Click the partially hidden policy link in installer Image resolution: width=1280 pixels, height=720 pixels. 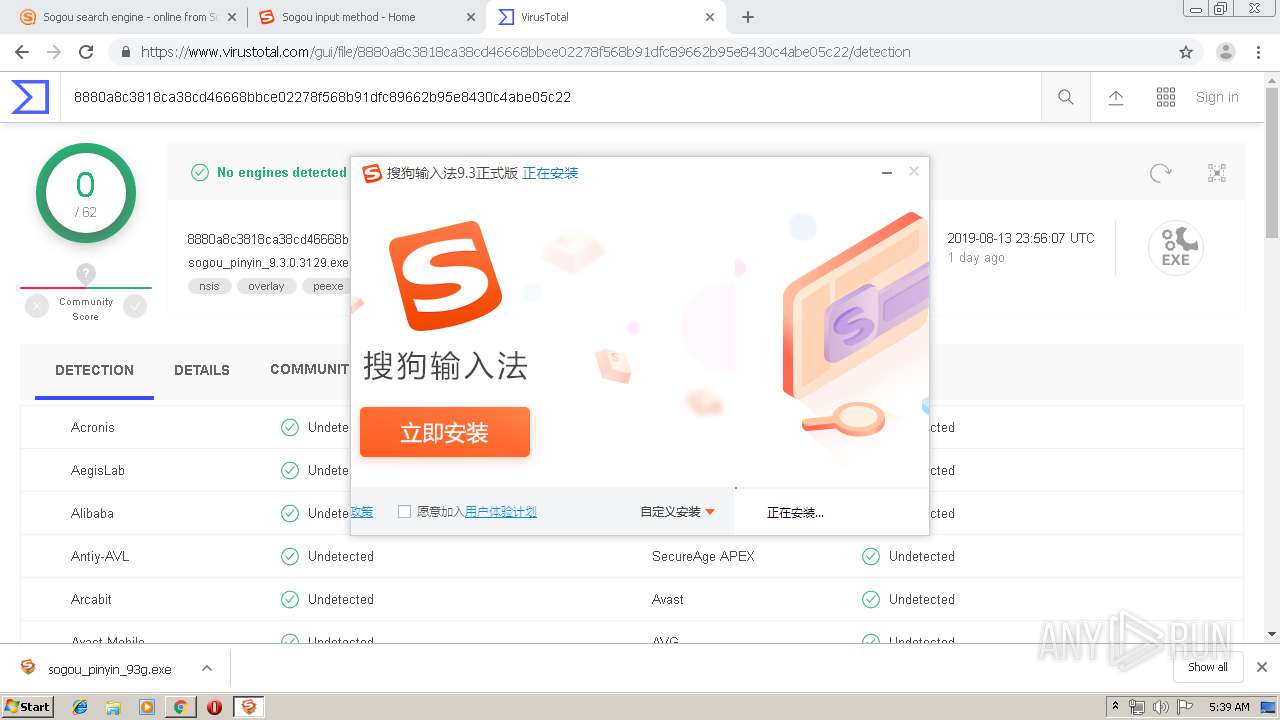(x=362, y=511)
